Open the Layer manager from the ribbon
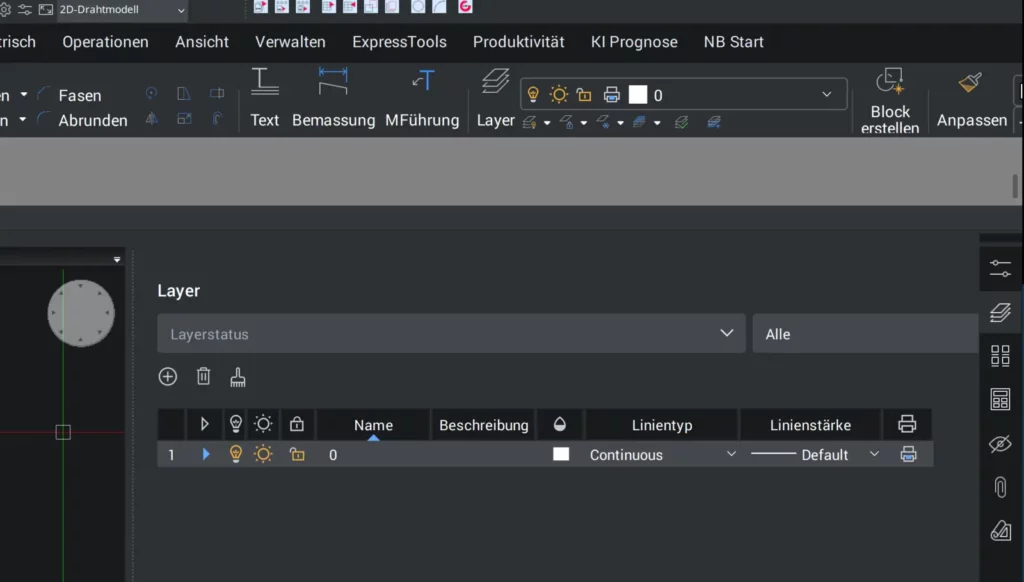 pos(496,97)
